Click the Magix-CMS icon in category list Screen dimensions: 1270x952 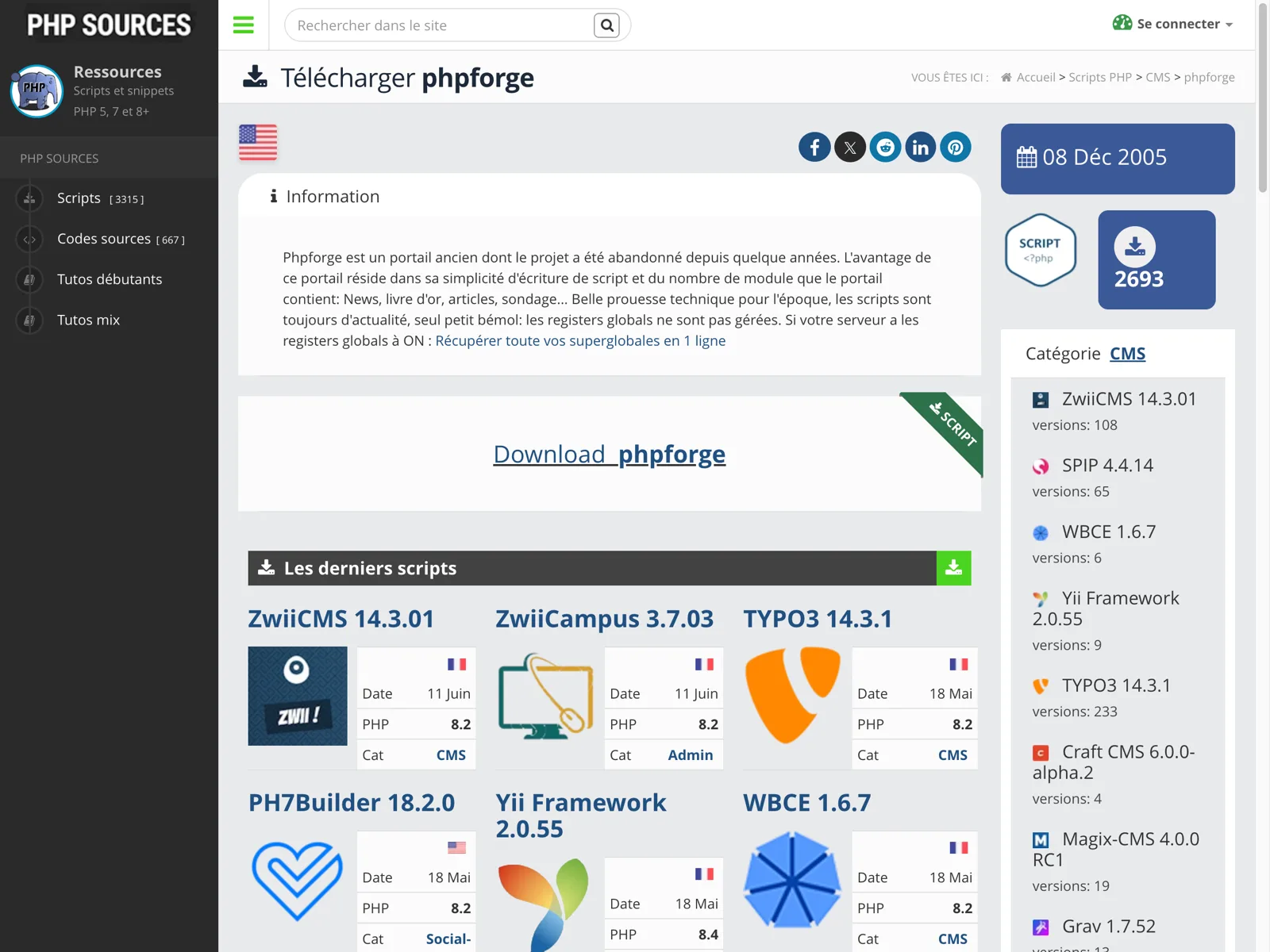1041,840
